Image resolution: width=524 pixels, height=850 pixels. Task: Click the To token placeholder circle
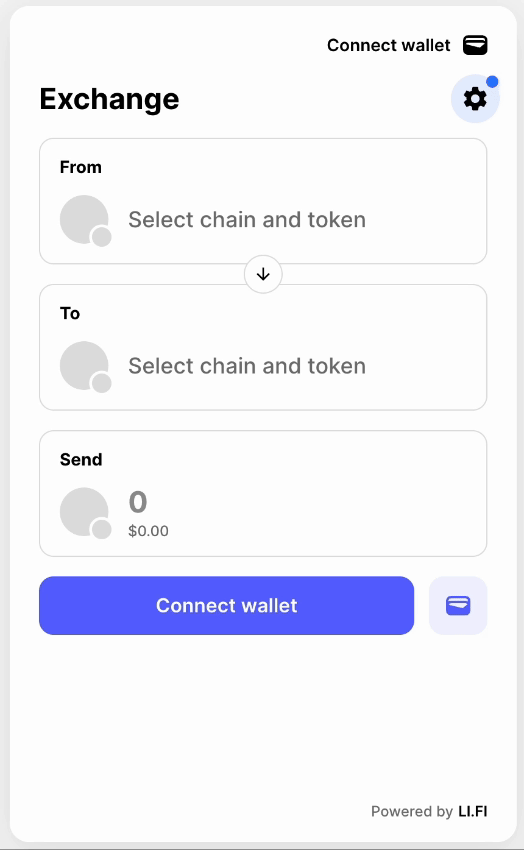(84, 365)
